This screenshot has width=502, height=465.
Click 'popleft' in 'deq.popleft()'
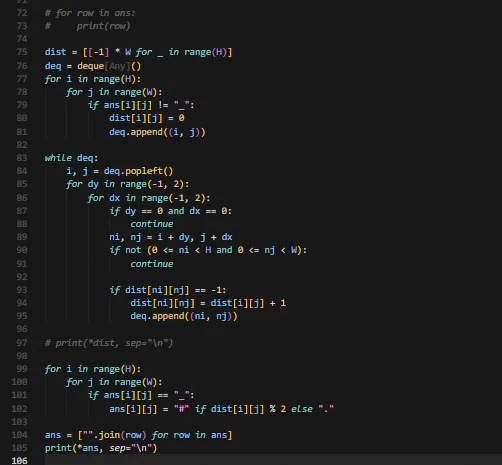click(144, 171)
